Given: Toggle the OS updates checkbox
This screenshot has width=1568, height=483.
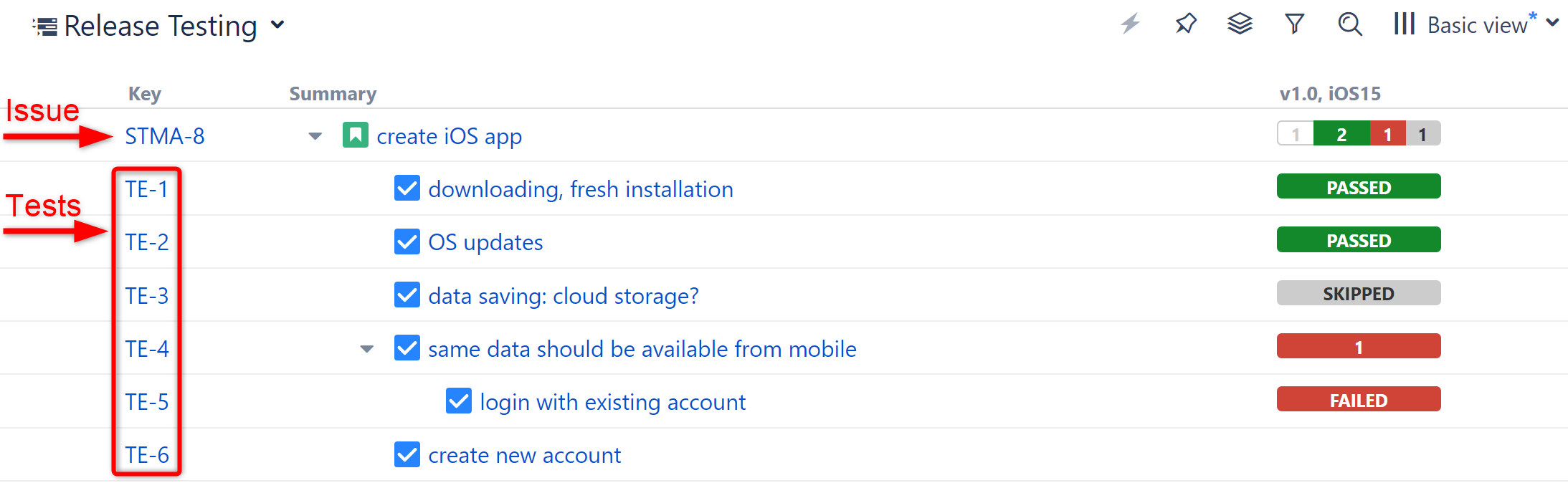Looking at the screenshot, I should click(407, 241).
